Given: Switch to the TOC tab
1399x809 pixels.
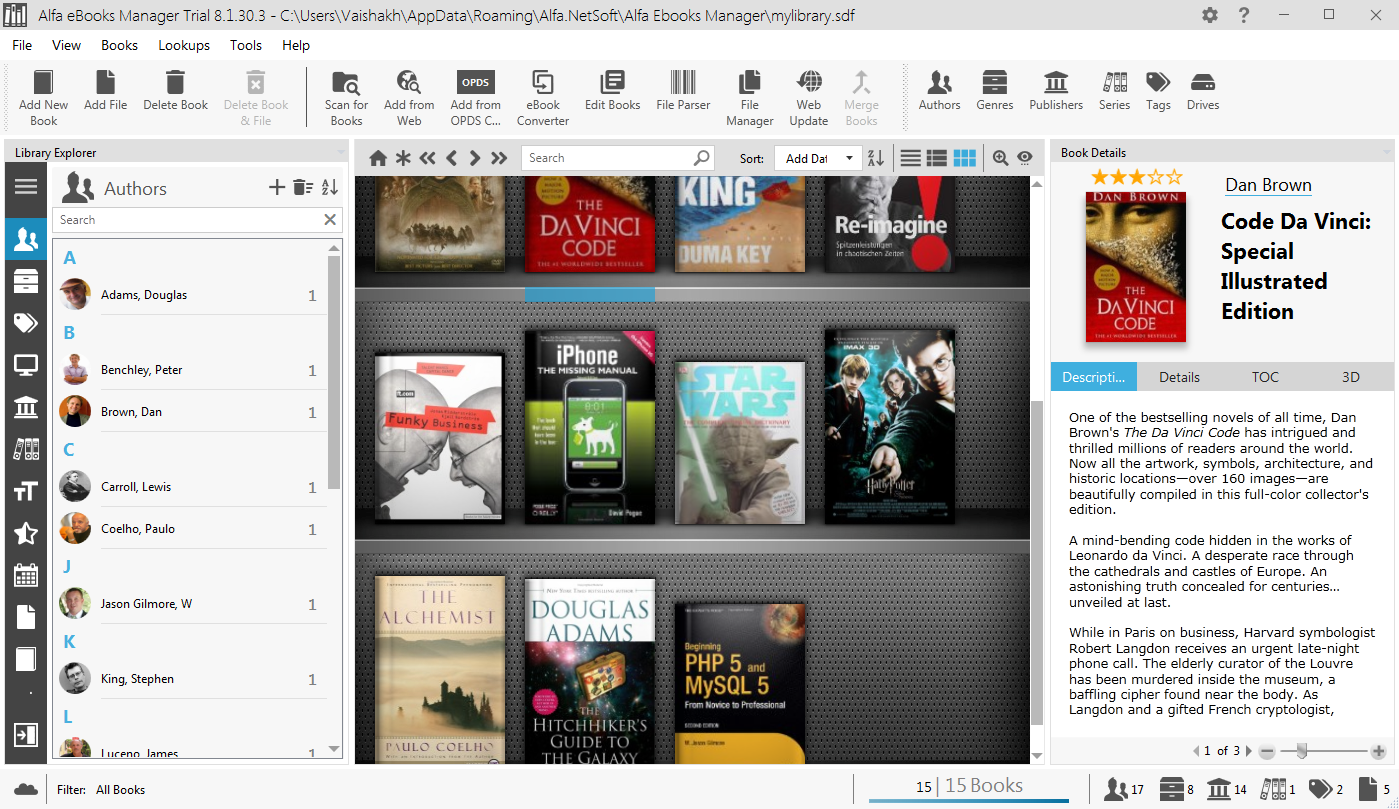Looking at the screenshot, I should [1265, 377].
